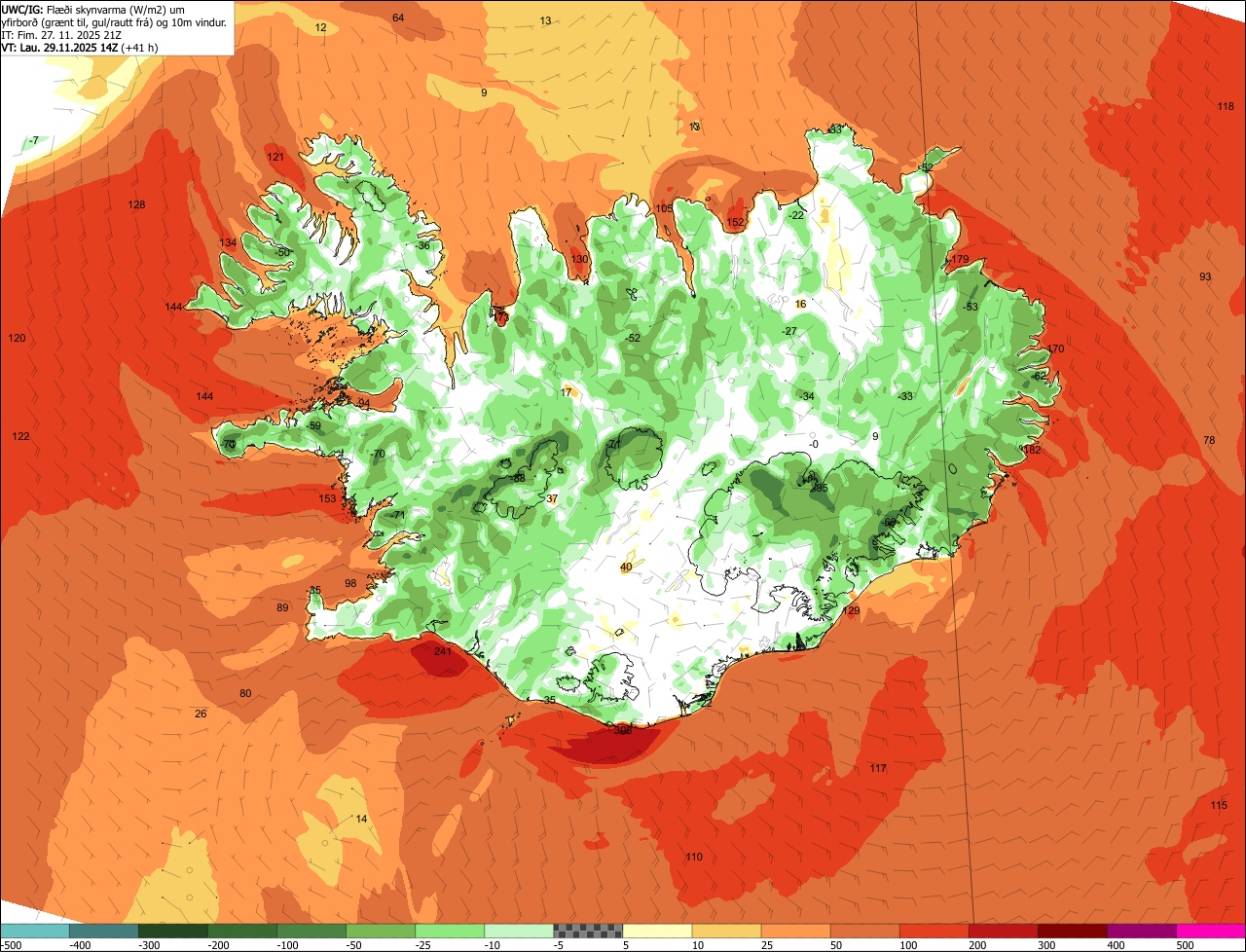The height and width of the screenshot is (952, 1246).
Task: Click the crimson legend swatch between 200 and 300
Action: [1004, 931]
